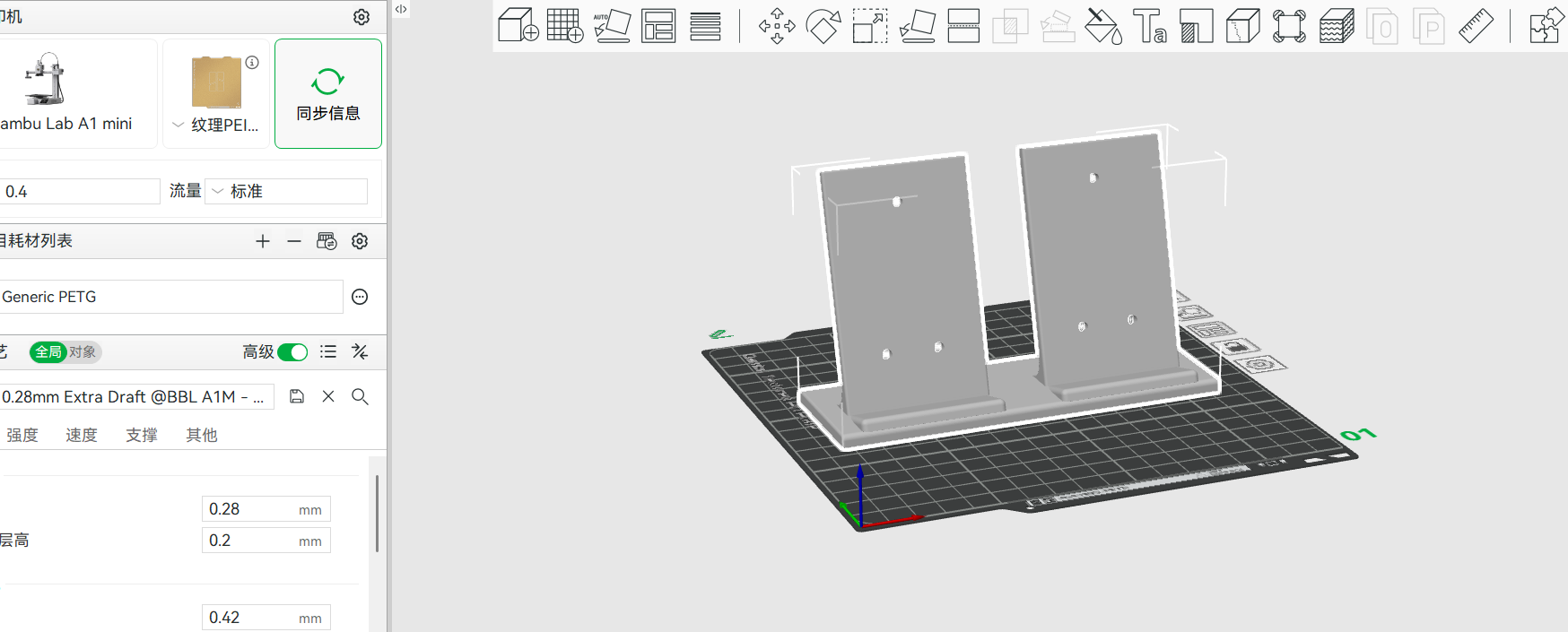This screenshot has width=1568, height=632.
Task: Open the Text shape tool
Action: tap(1149, 26)
